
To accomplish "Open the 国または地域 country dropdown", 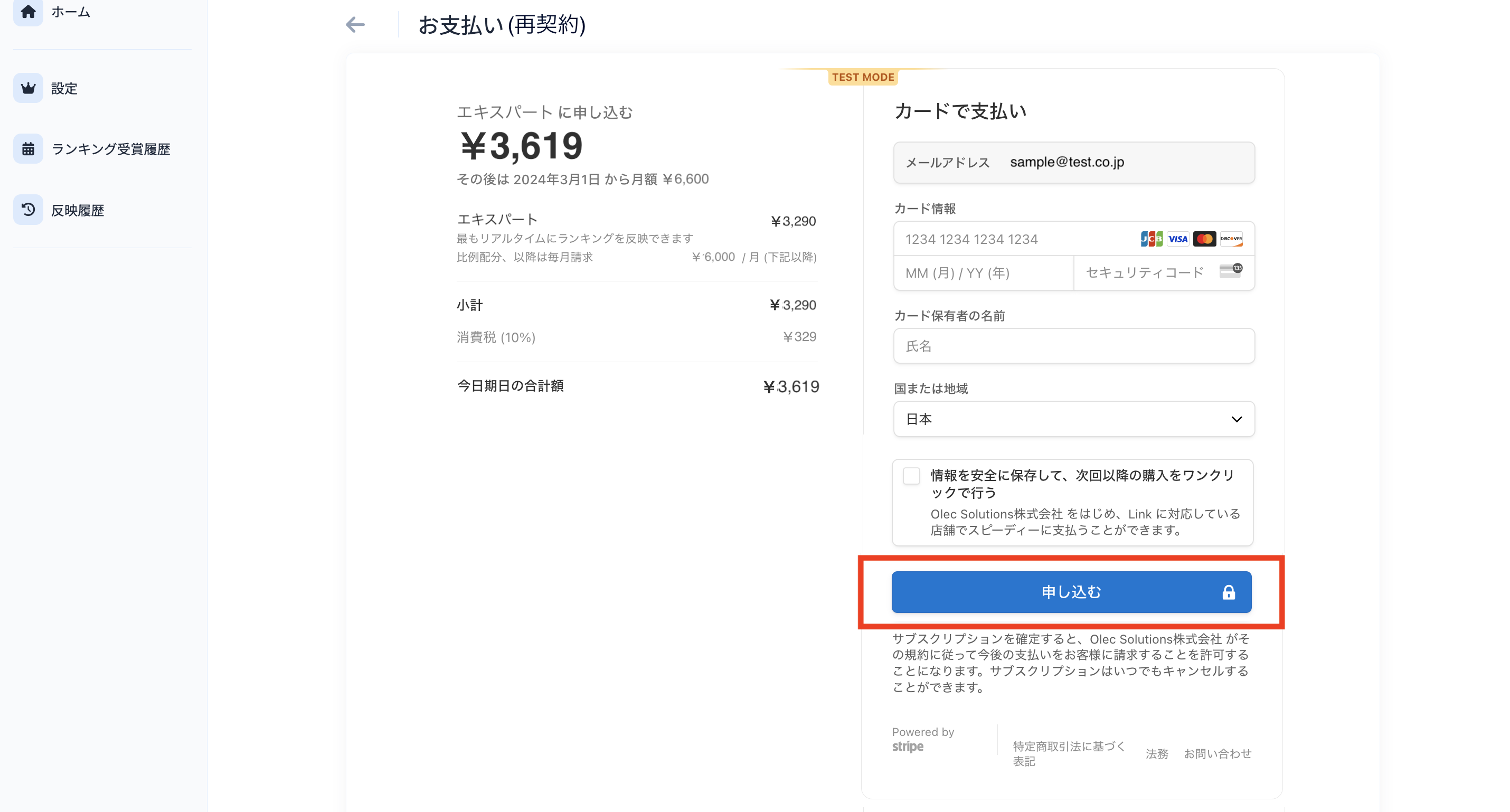I will tap(1074, 419).
